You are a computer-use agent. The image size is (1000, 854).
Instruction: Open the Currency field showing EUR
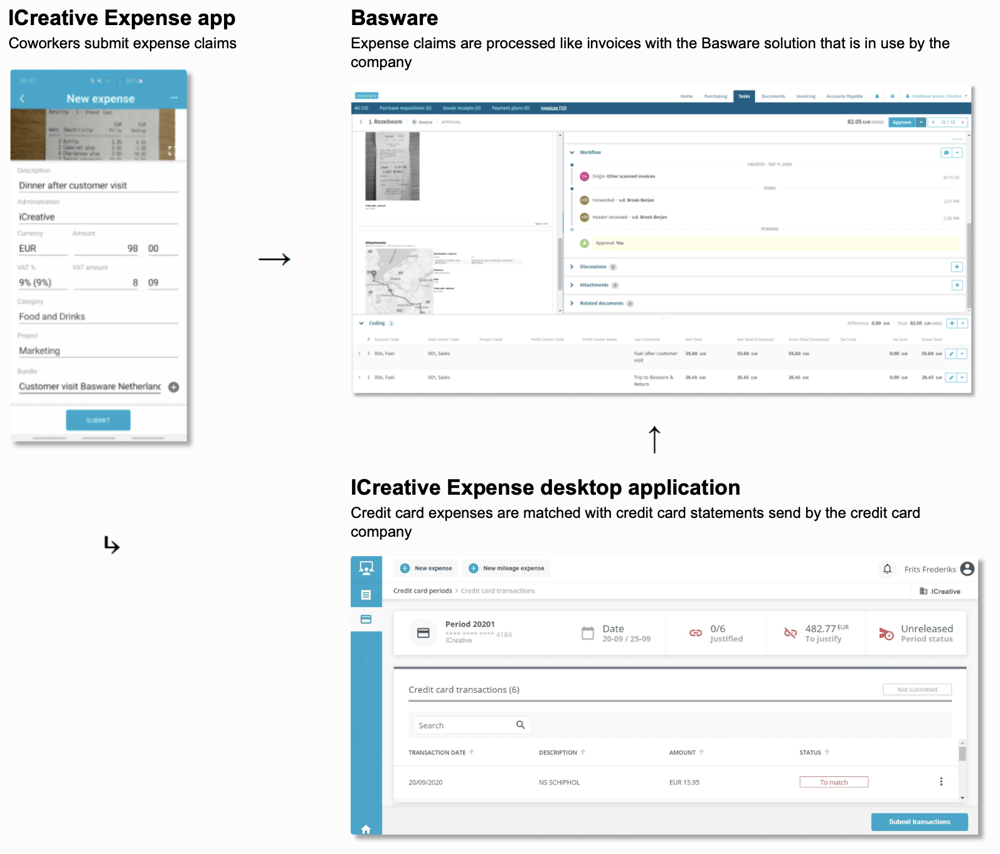[43, 249]
